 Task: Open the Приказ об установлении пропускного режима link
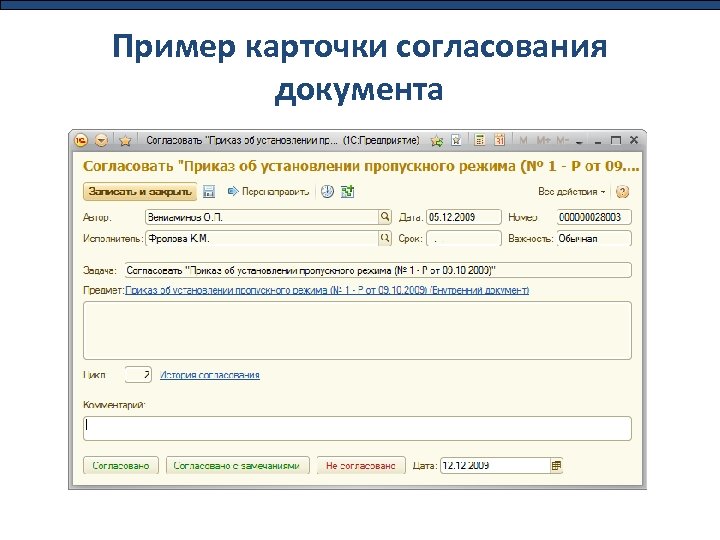click(327, 290)
